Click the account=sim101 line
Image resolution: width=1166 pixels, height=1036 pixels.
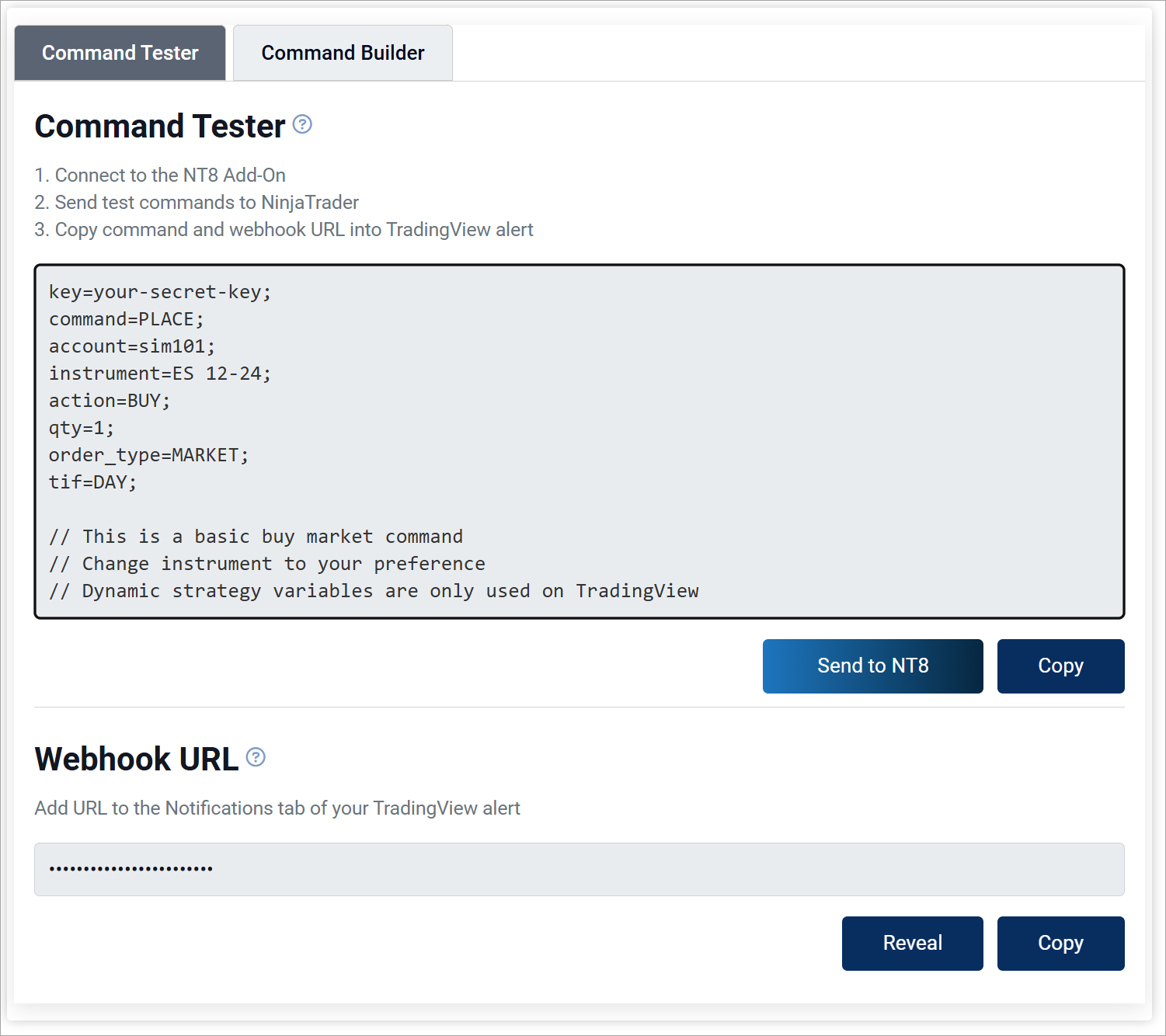131,346
